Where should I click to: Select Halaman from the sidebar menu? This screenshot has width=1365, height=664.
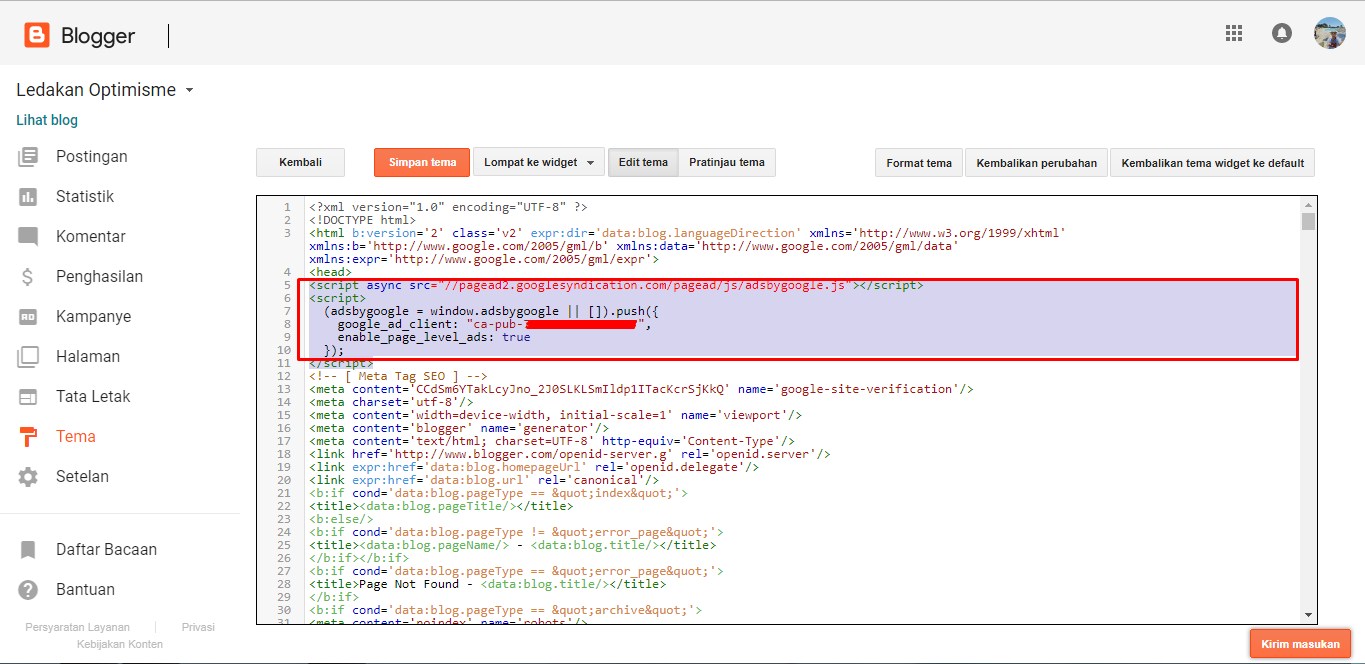tap(88, 357)
